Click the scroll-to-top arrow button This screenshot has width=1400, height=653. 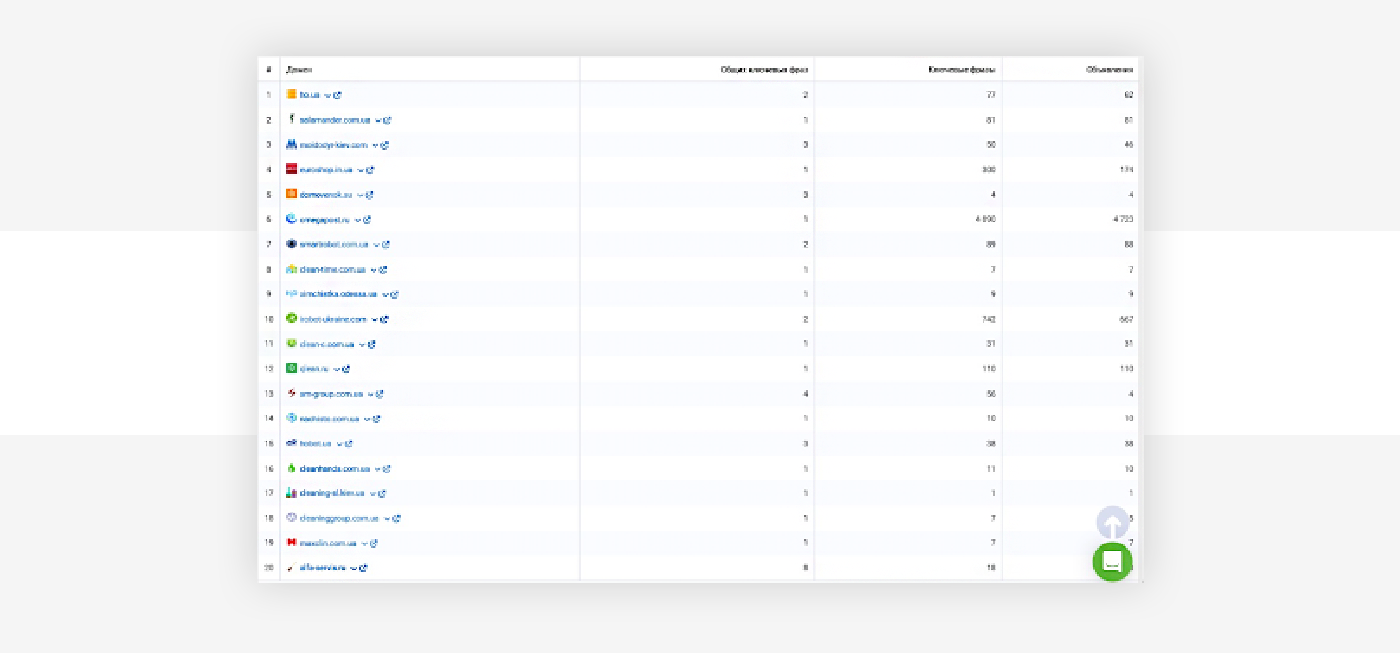[1112, 523]
